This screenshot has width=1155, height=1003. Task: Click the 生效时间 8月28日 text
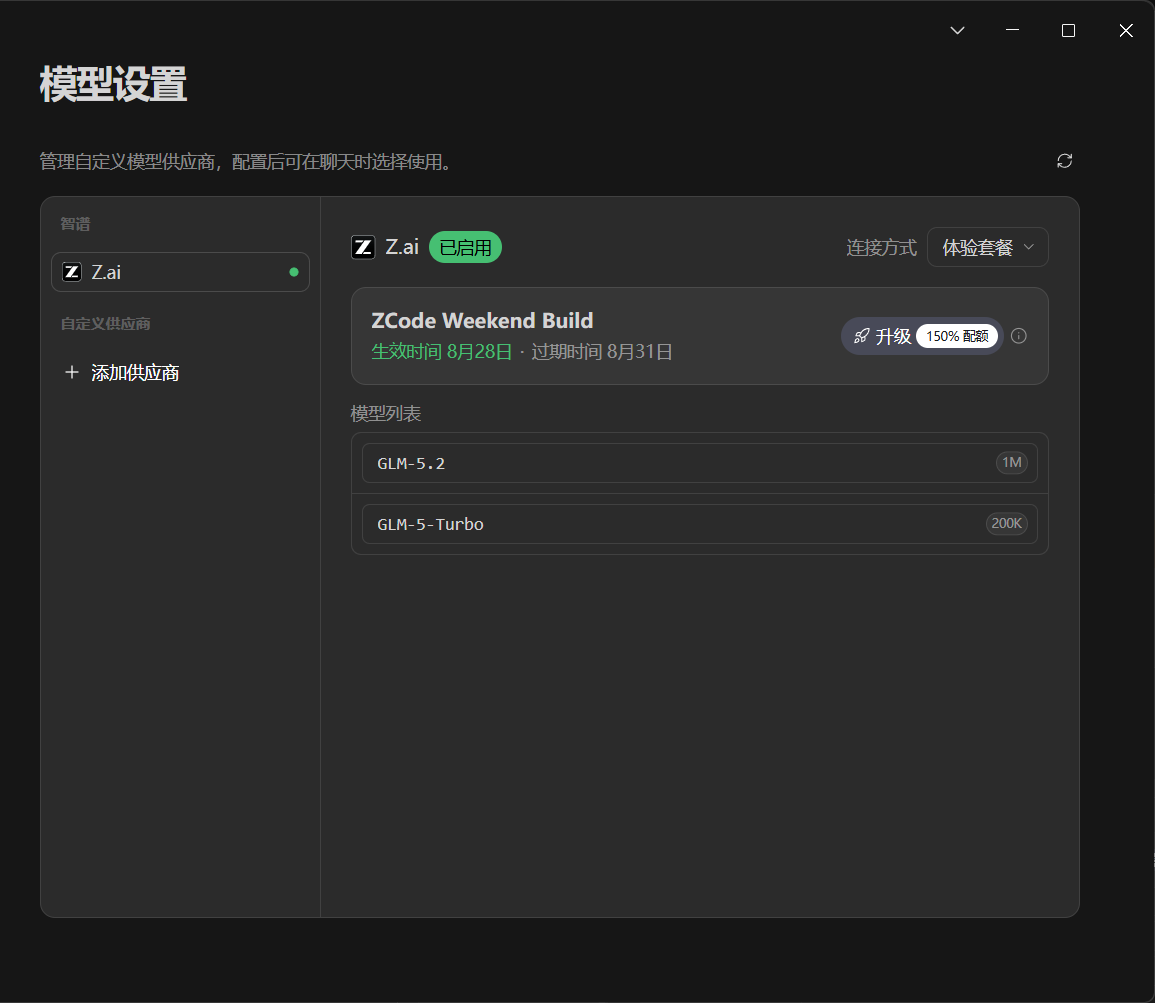click(441, 352)
